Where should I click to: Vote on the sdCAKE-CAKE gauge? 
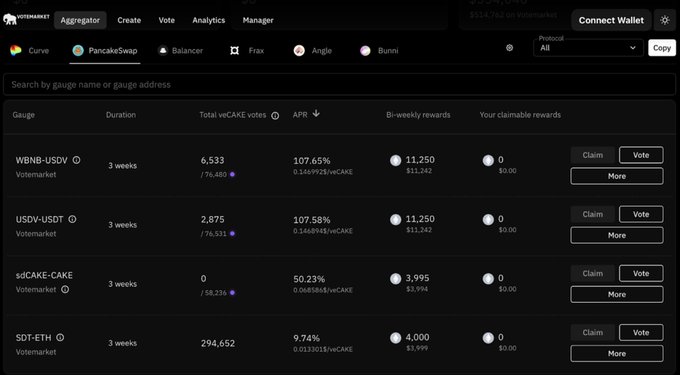[x=641, y=274]
